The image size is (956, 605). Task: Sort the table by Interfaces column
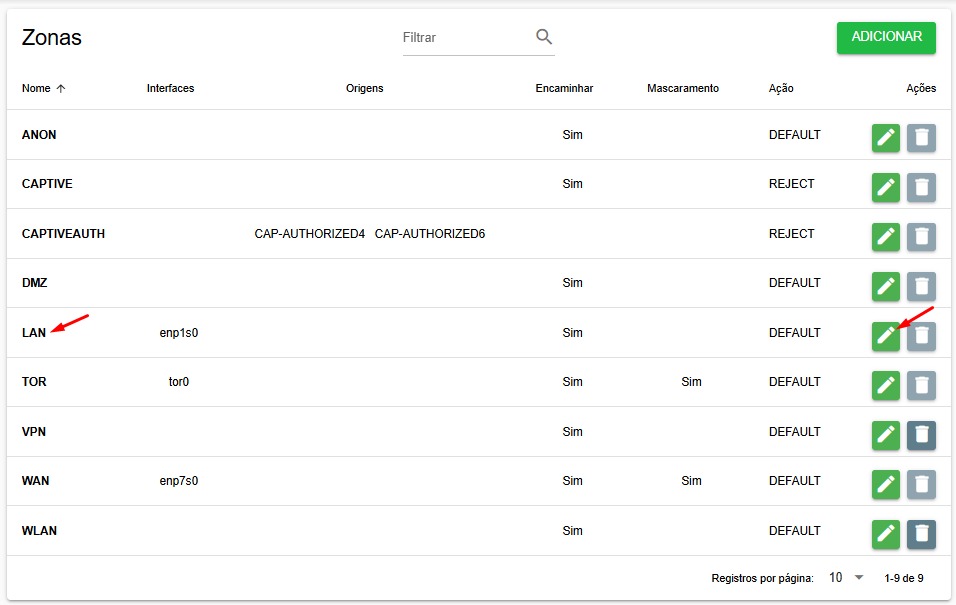(170, 88)
